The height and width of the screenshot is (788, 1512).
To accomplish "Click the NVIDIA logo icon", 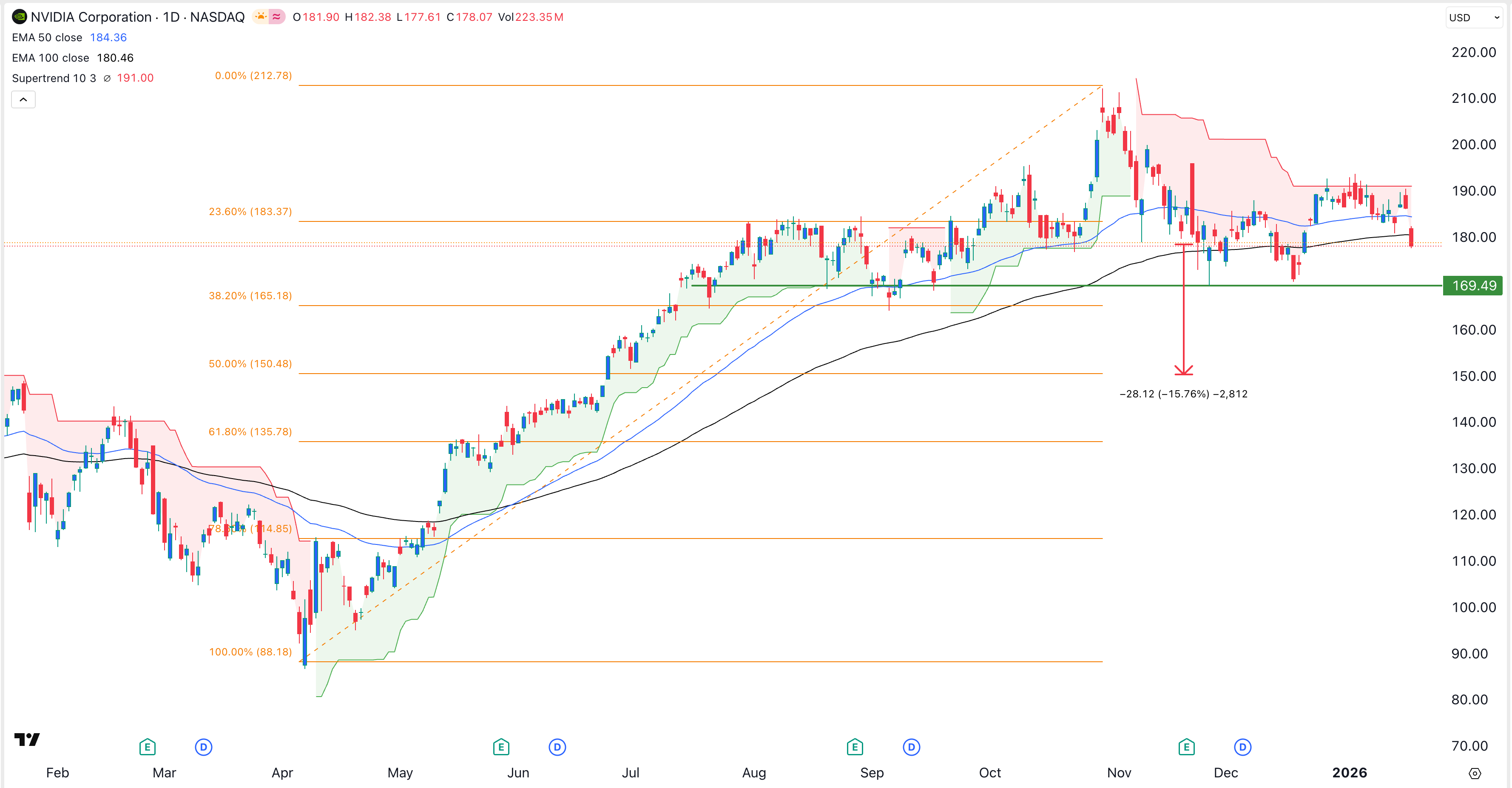I will click(20, 17).
